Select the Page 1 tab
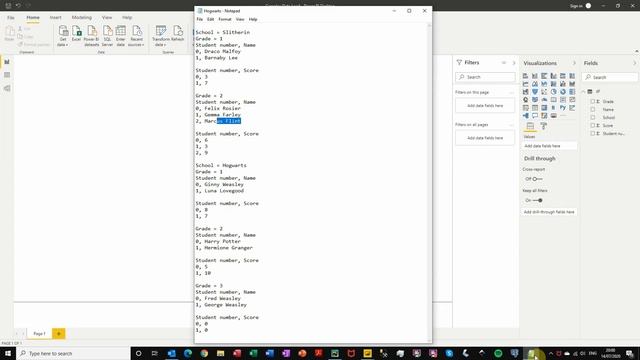Viewport: 640px width, 360px height. (x=40, y=333)
